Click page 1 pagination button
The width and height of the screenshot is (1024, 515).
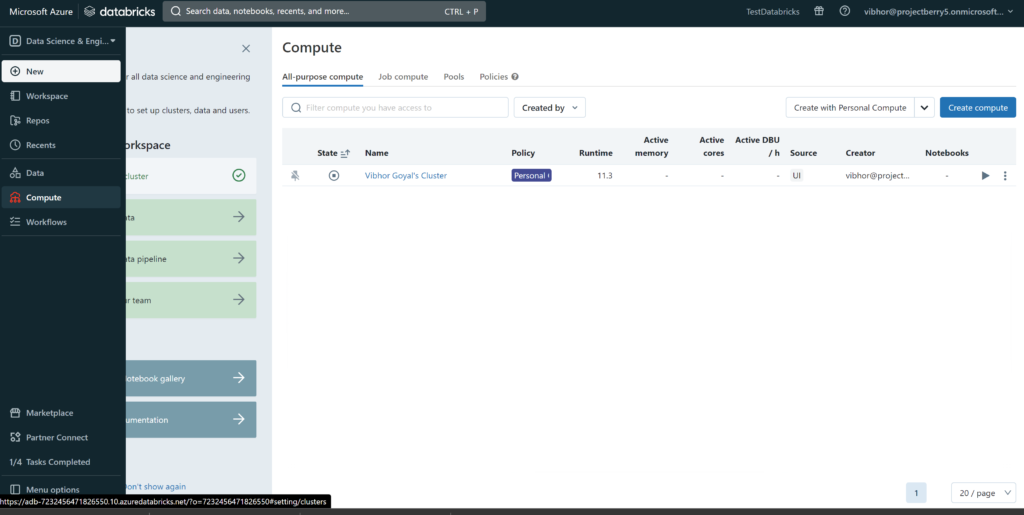tap(916, 493)
